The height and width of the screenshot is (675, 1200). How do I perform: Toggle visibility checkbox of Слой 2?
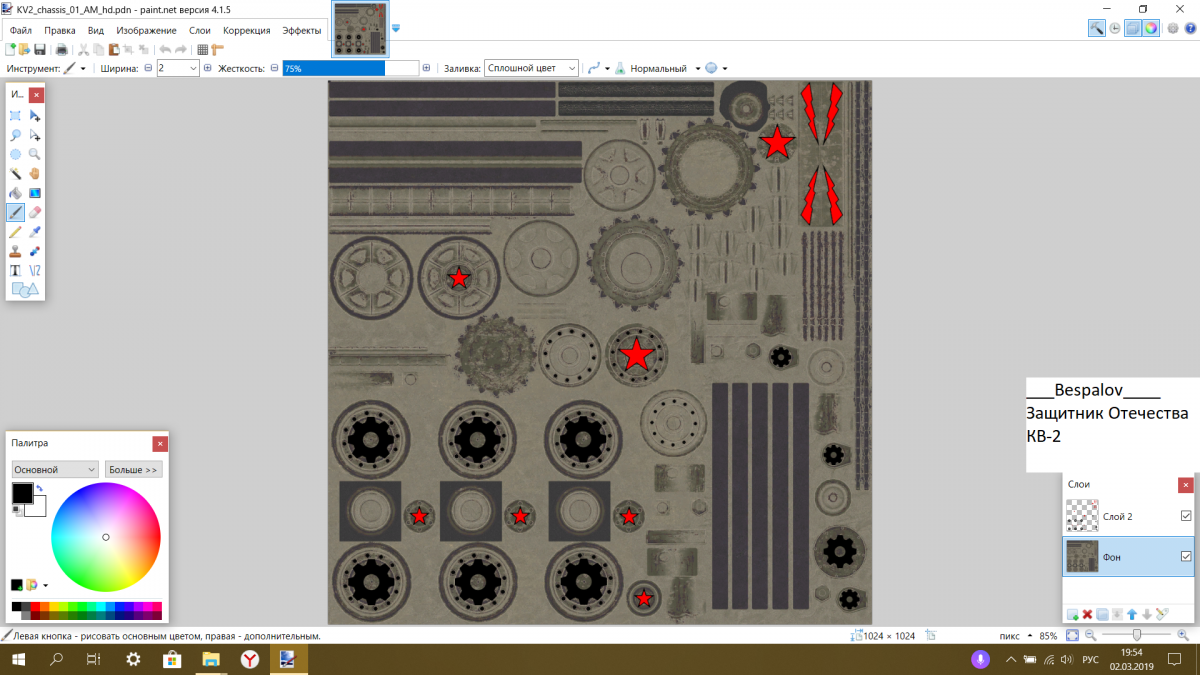(x=1186, y=516)
